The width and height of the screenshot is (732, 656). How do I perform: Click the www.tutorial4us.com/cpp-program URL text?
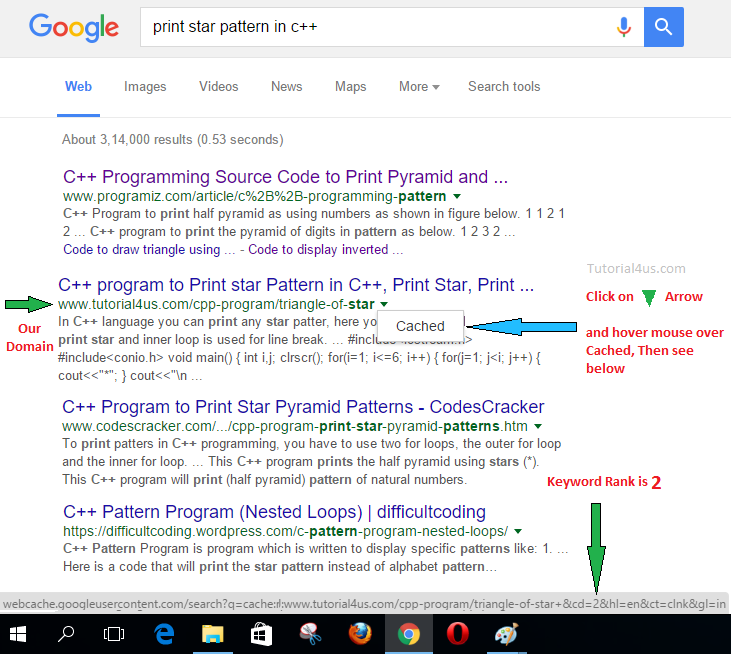pyautogui.click(x=216, y=304)
